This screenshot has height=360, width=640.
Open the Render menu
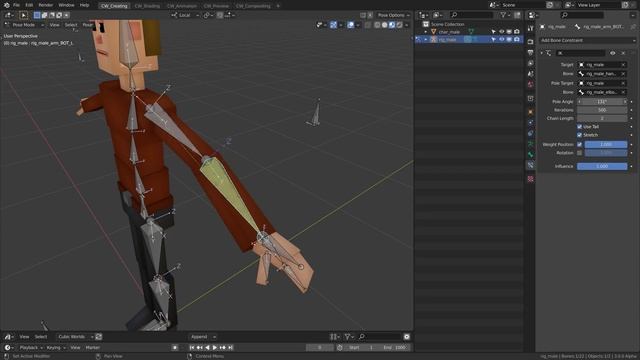[46, 5]
